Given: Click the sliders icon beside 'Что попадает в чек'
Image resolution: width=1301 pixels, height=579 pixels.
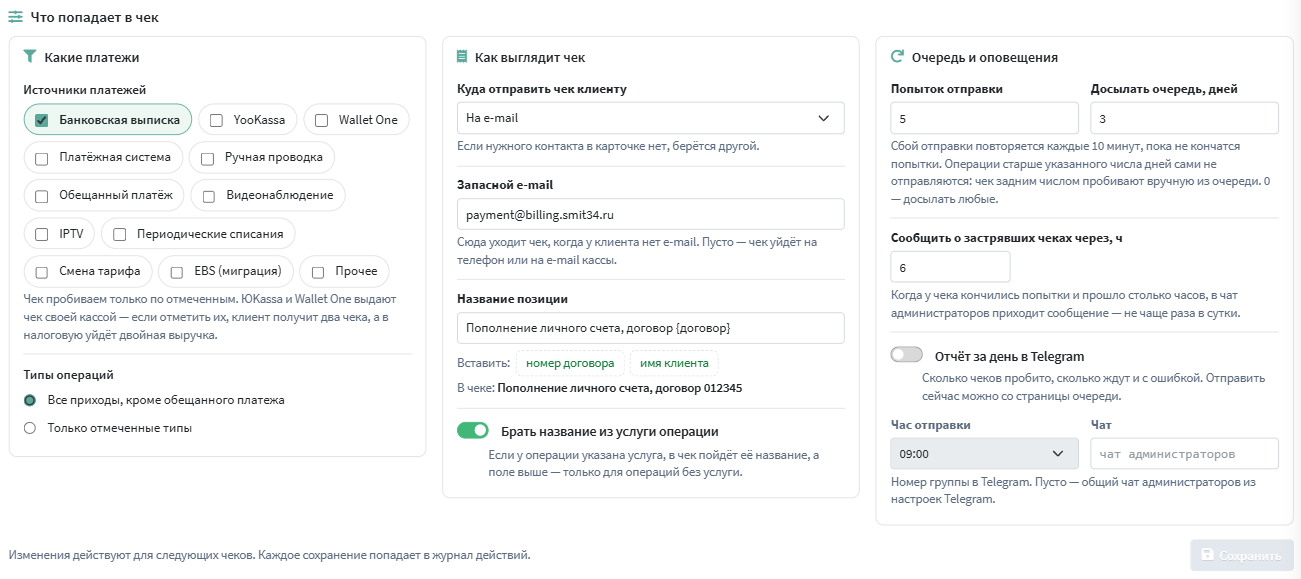Looking at the screenshot, I should tap(16, 17).
